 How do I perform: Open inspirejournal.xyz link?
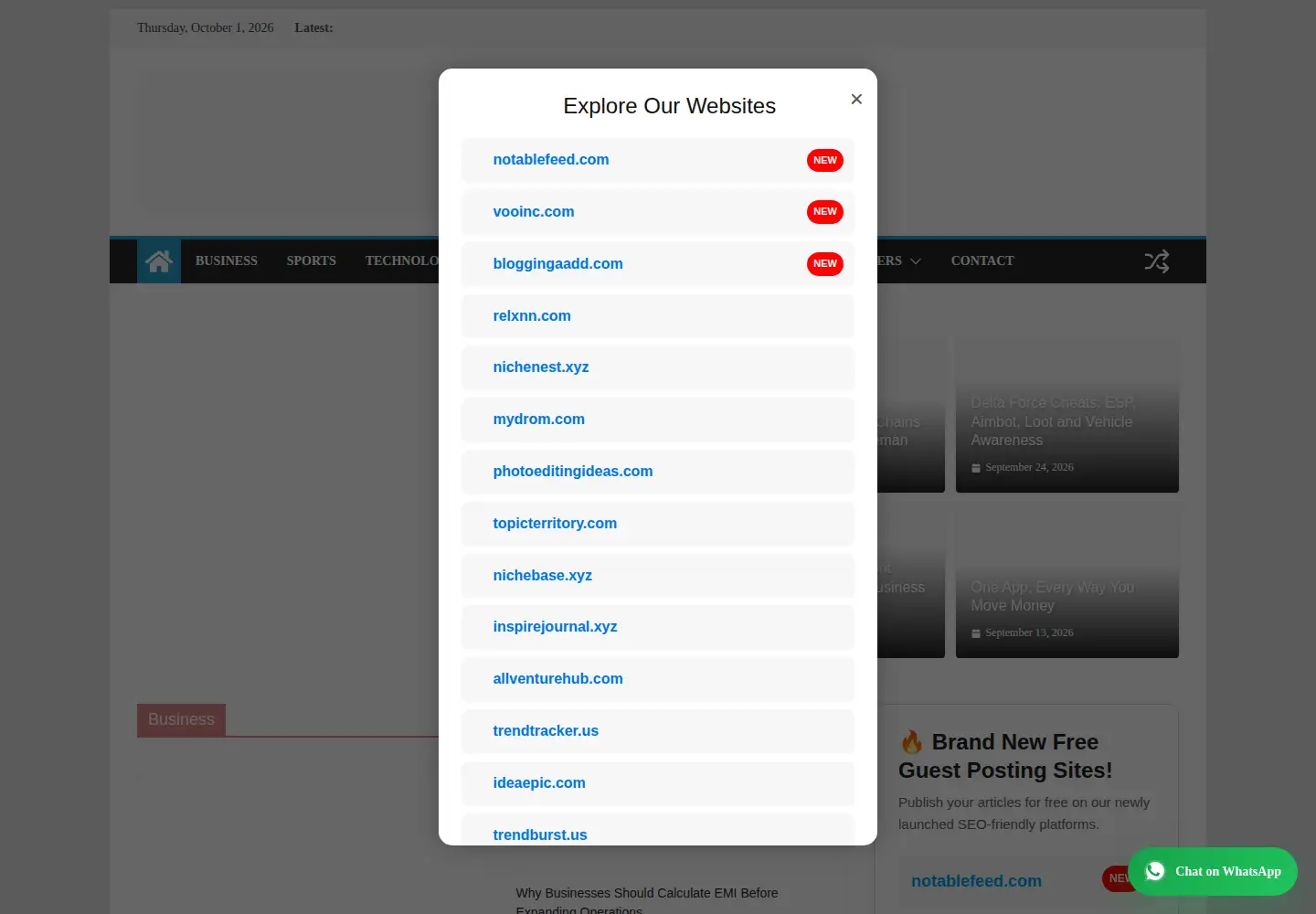click(x=556, y=627)
